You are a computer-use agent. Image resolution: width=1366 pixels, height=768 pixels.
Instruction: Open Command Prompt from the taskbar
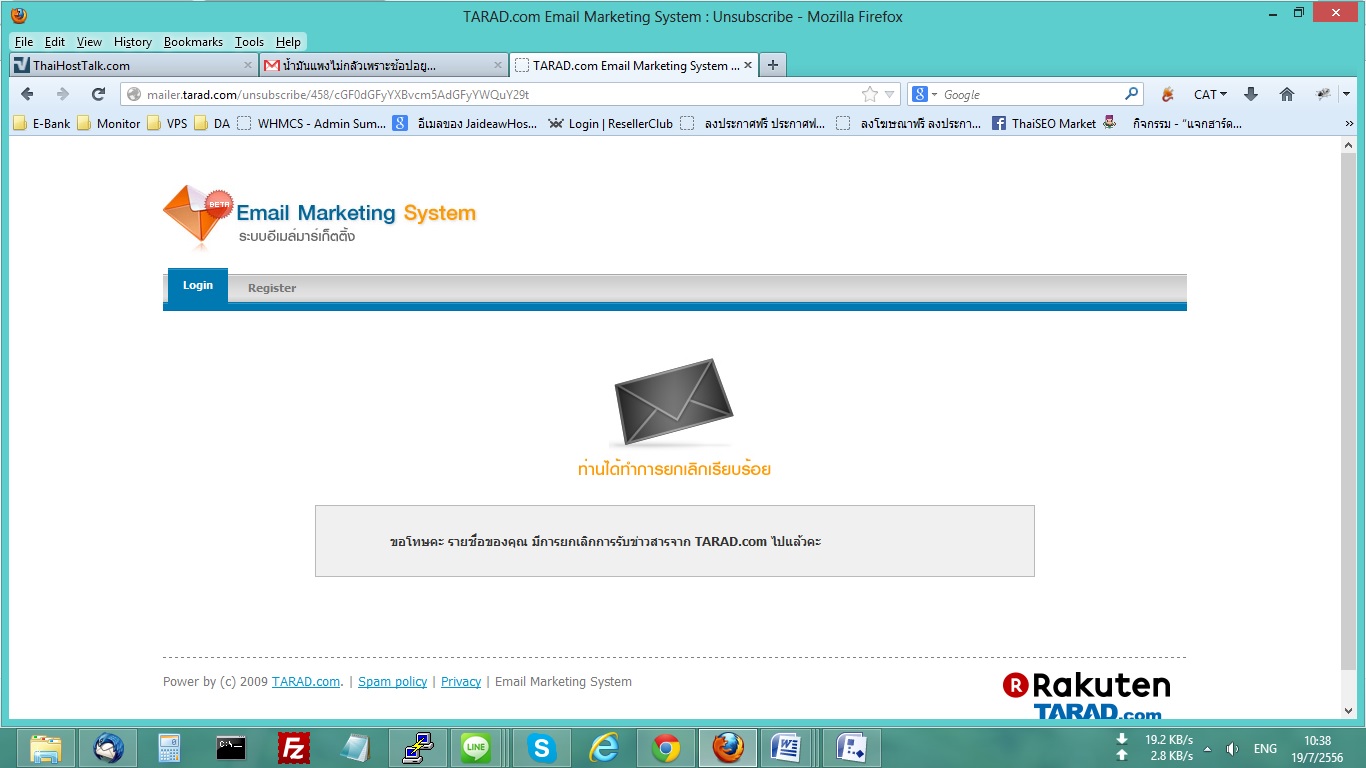pos(232,747)
